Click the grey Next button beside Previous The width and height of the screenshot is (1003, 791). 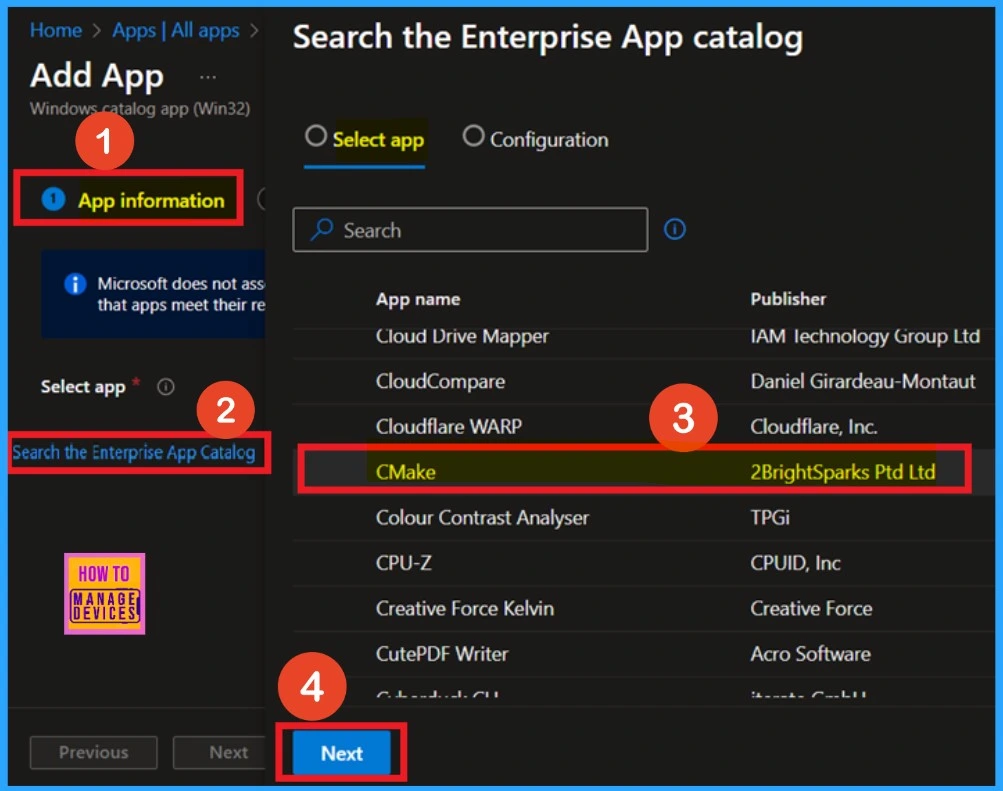coord(221,752)
